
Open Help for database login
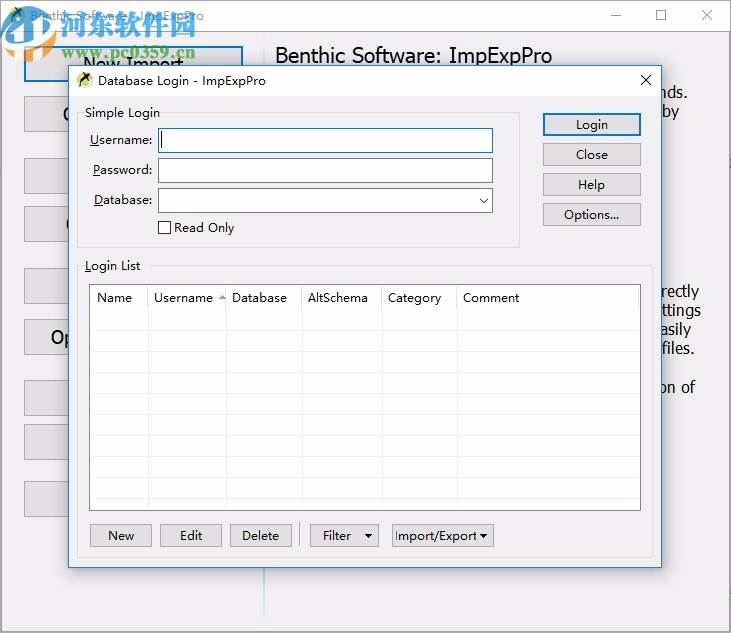[x=592, y=185]
